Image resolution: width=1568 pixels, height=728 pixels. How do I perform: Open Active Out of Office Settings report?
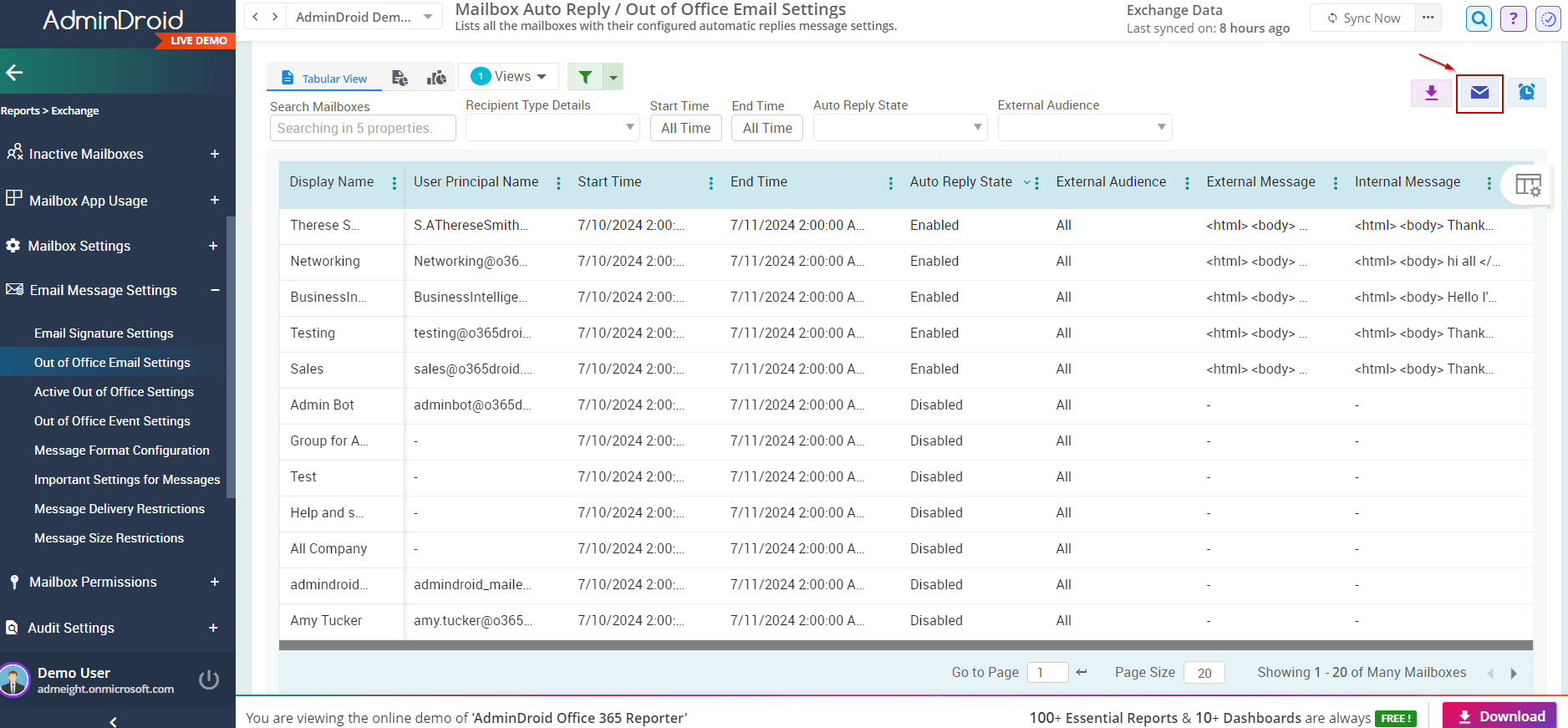pos(114,392)
